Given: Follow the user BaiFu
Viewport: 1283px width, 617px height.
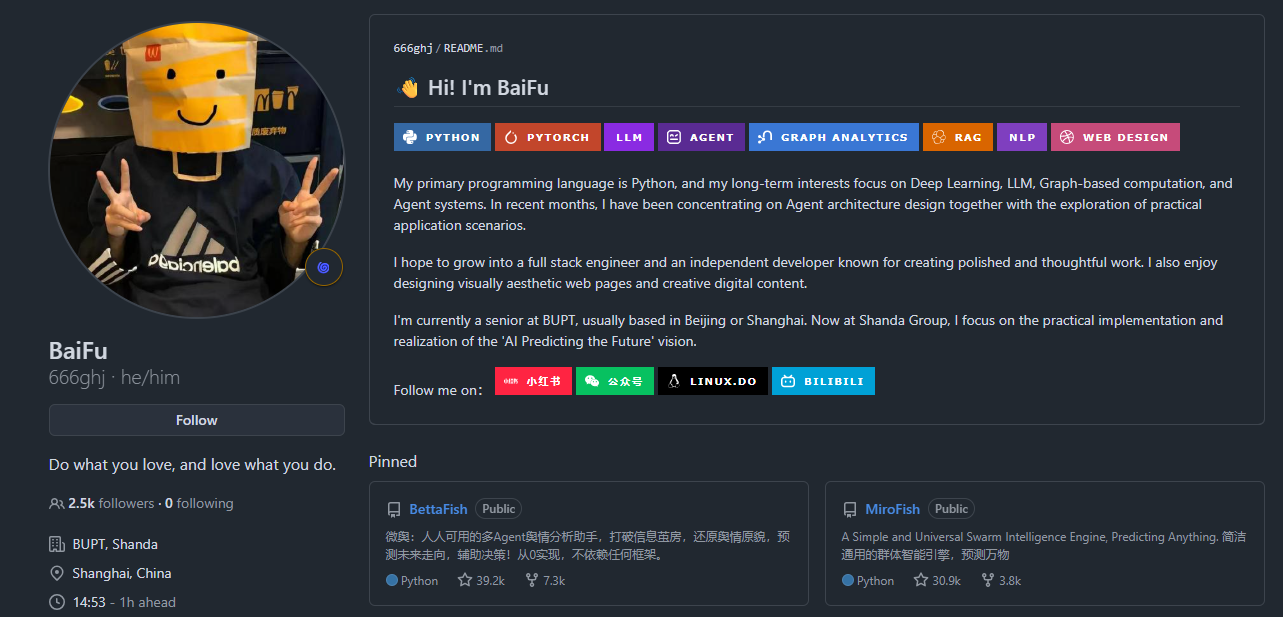Looking at the screenshot, I should 196,420.
